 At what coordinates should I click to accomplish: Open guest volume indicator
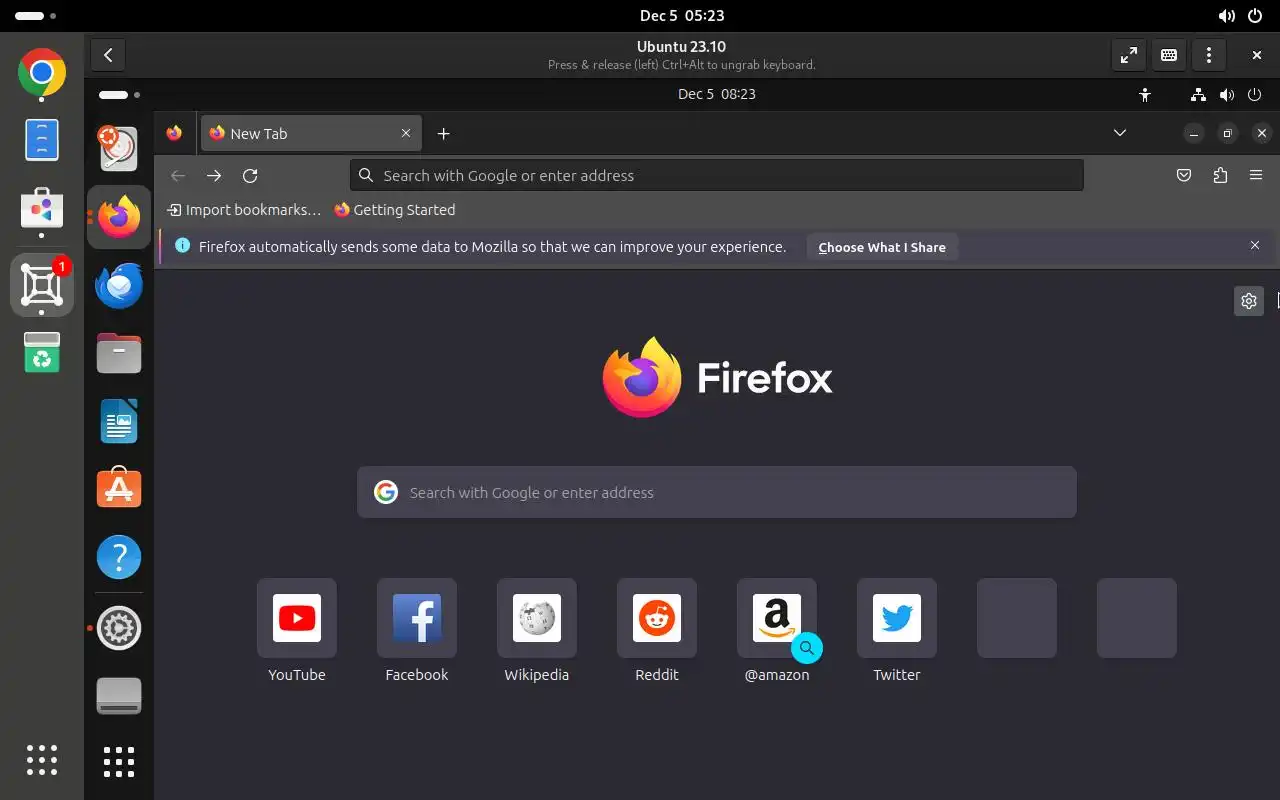point(1227,95)
